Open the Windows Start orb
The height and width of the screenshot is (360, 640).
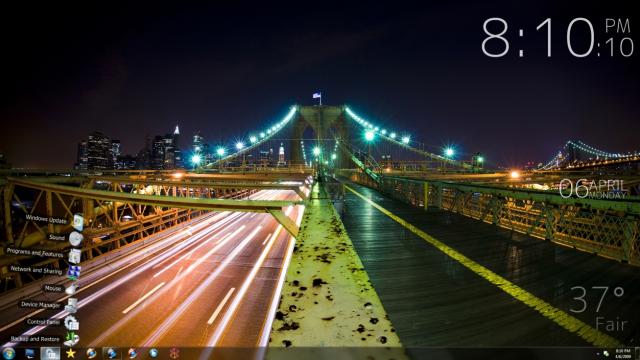click(x=9, y=353)
